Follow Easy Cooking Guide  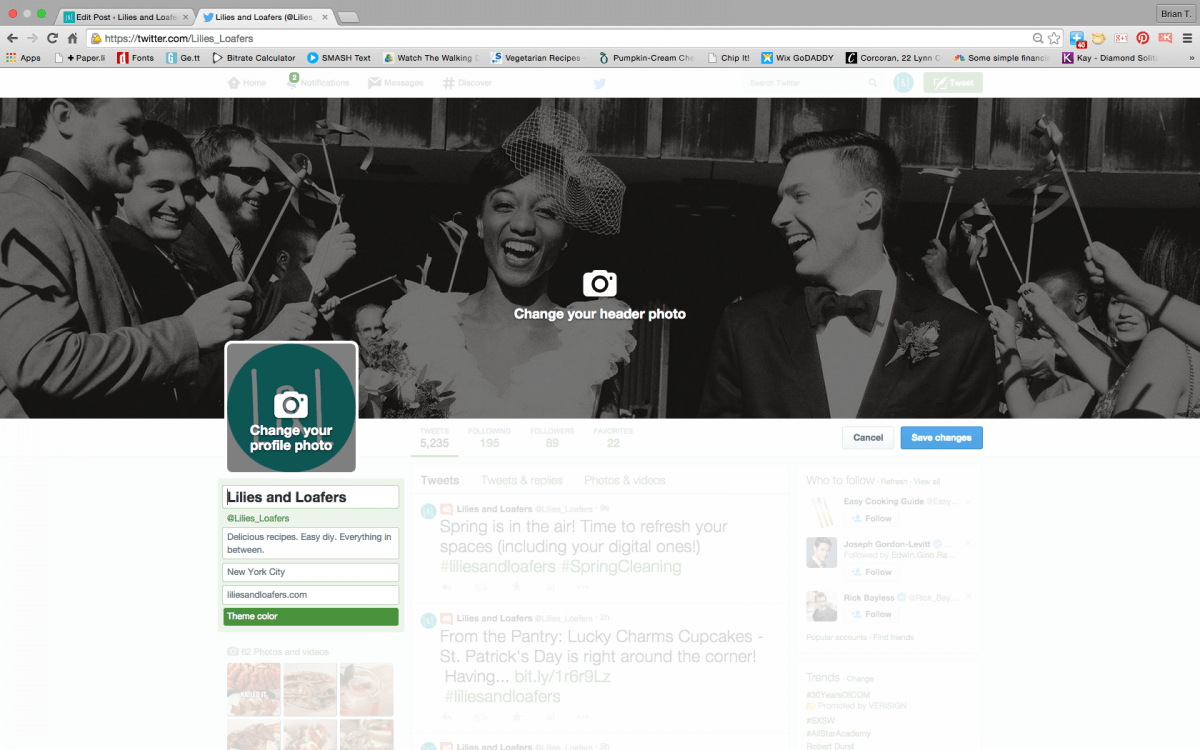[871, 519]
